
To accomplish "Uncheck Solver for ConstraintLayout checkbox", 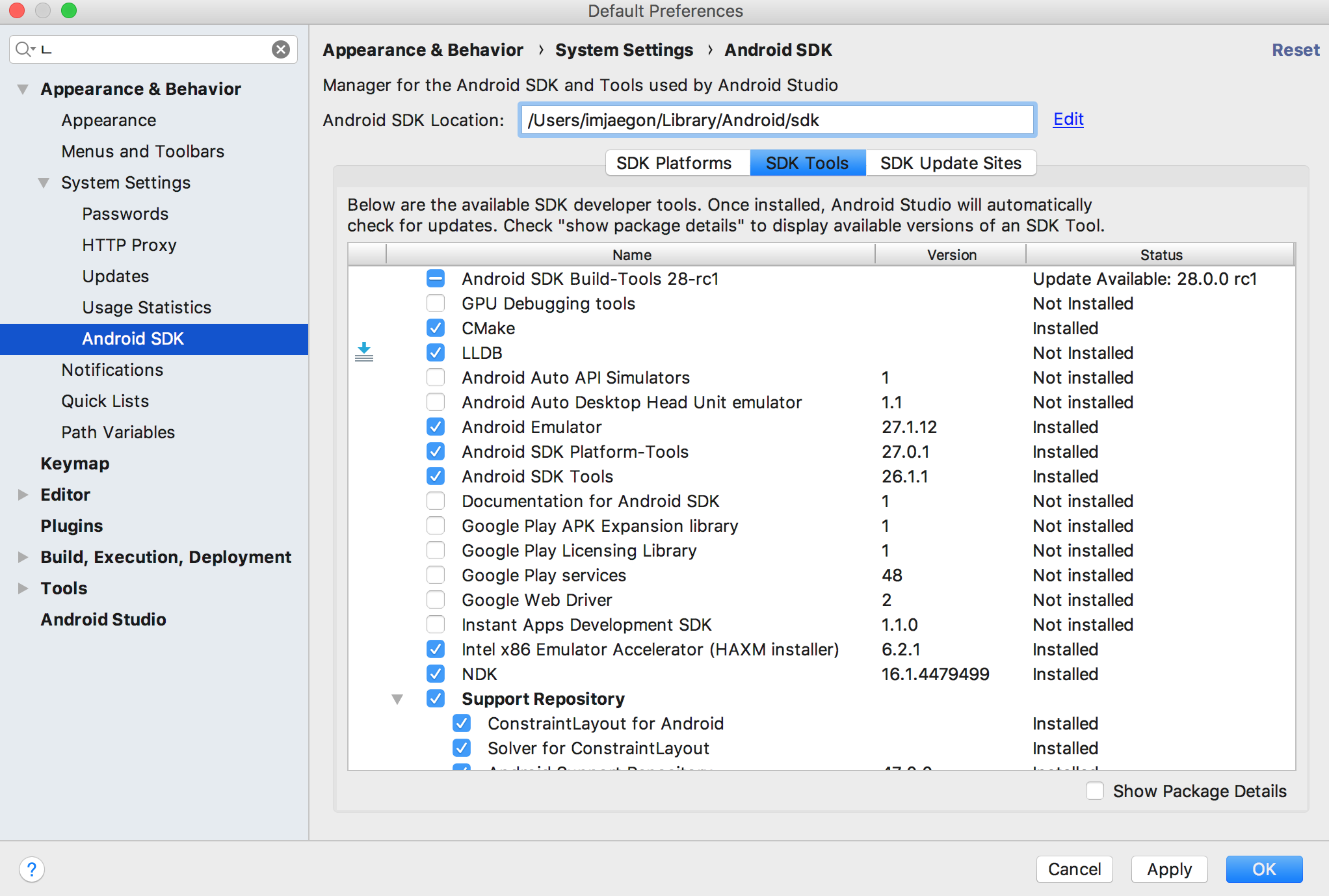I will coord(462,748).
